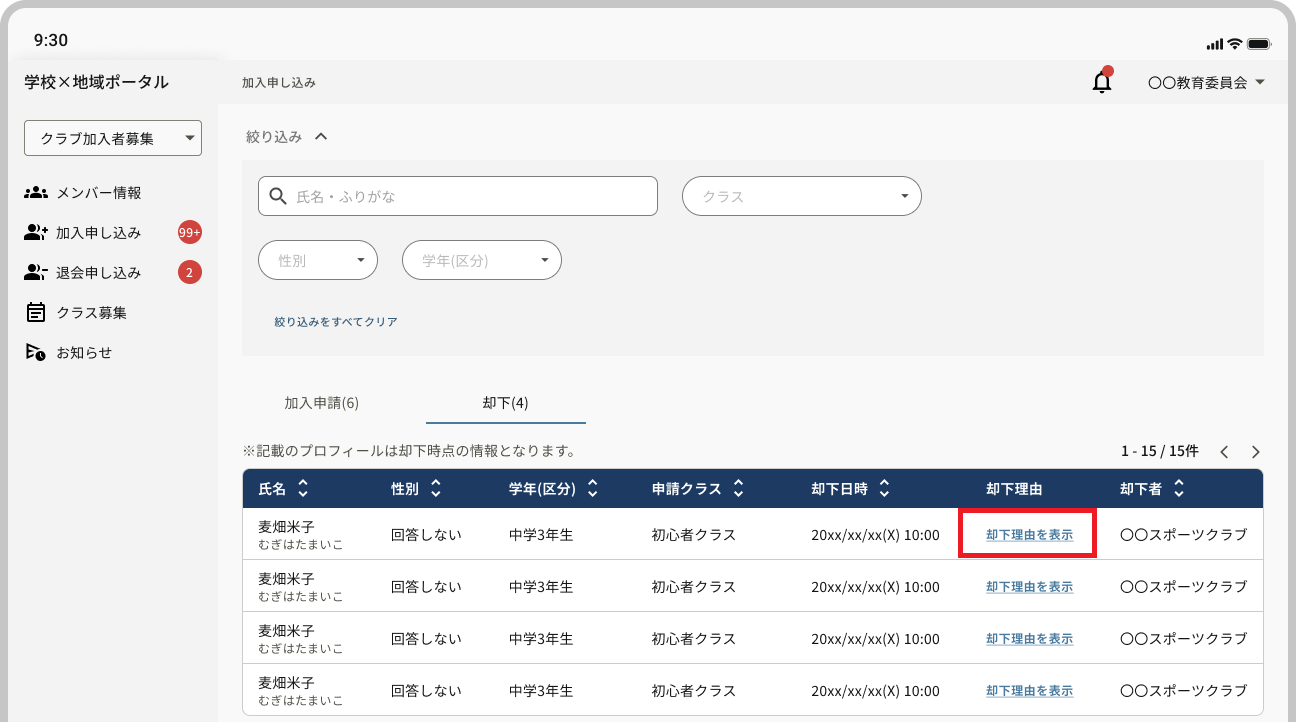The height and width of the screenshot is (722, 1296).
Task: Show rejection reason in third row
Action: [1029, 639]
